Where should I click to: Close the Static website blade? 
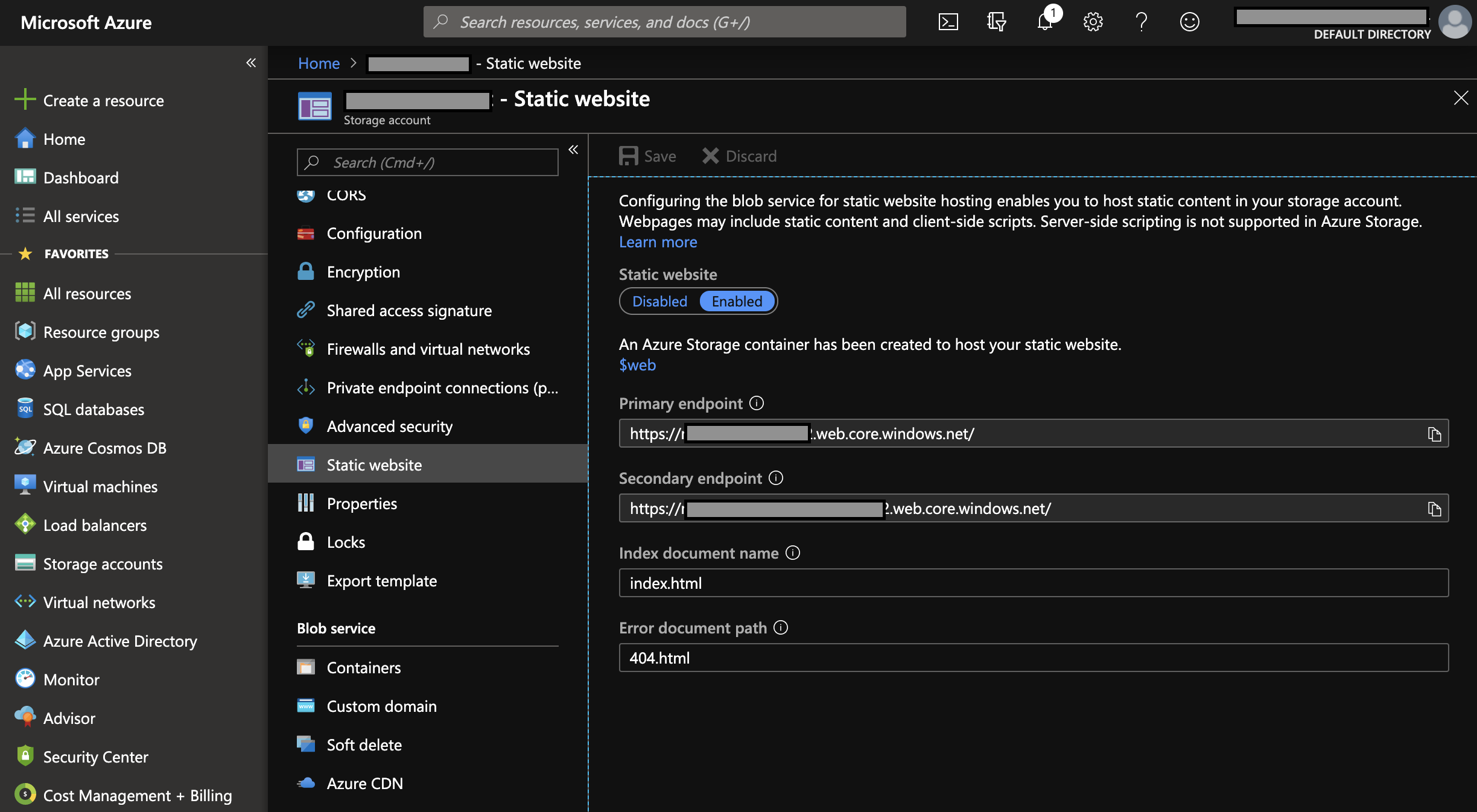pyautogui.click(x=1461, y=98)
